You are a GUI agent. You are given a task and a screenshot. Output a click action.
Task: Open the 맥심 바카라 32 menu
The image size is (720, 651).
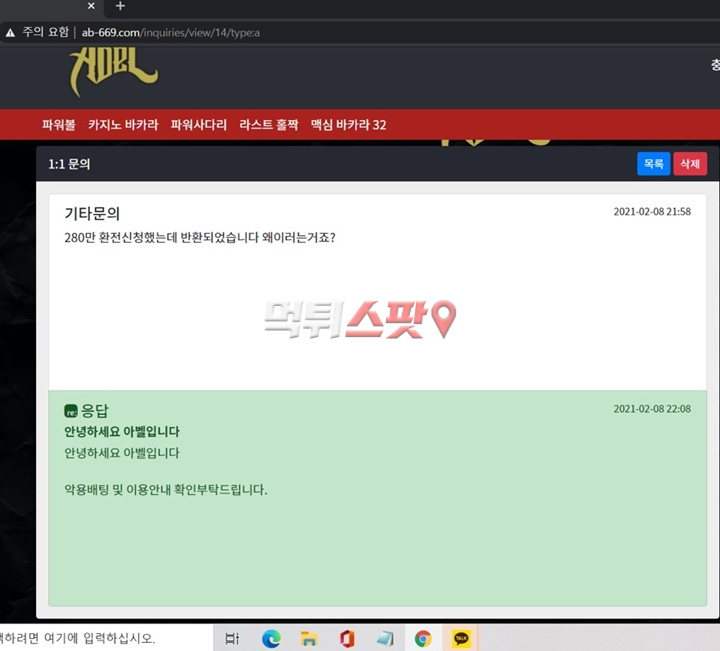click(349, 124)
